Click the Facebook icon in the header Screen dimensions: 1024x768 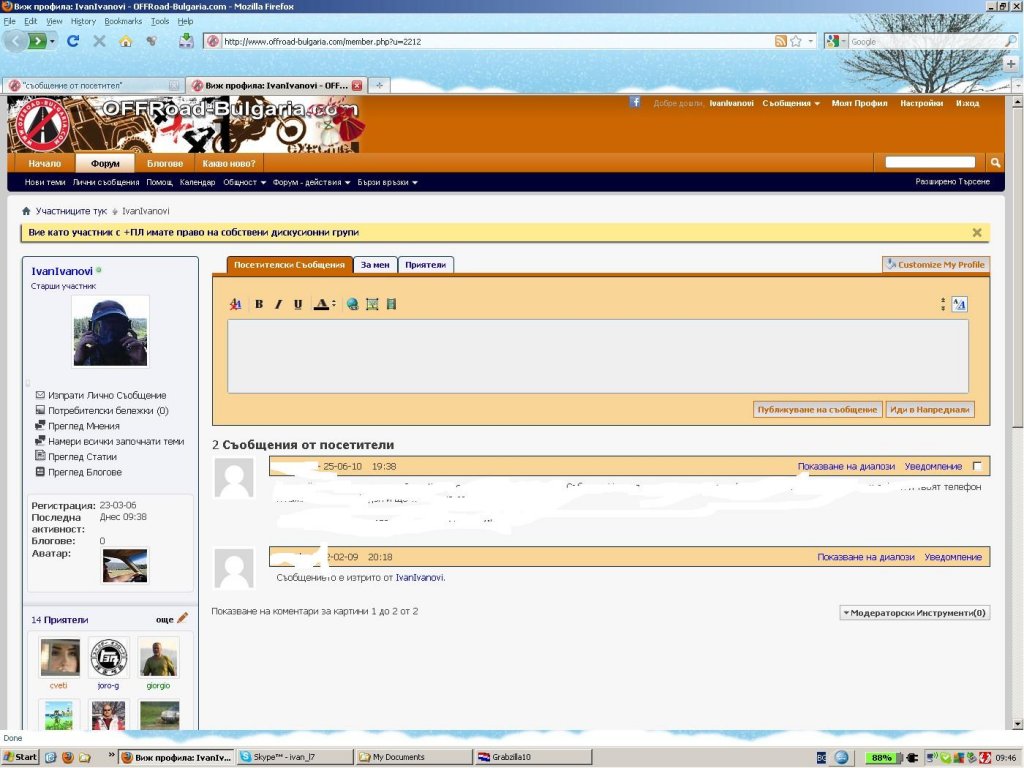(x=635, y=102)
